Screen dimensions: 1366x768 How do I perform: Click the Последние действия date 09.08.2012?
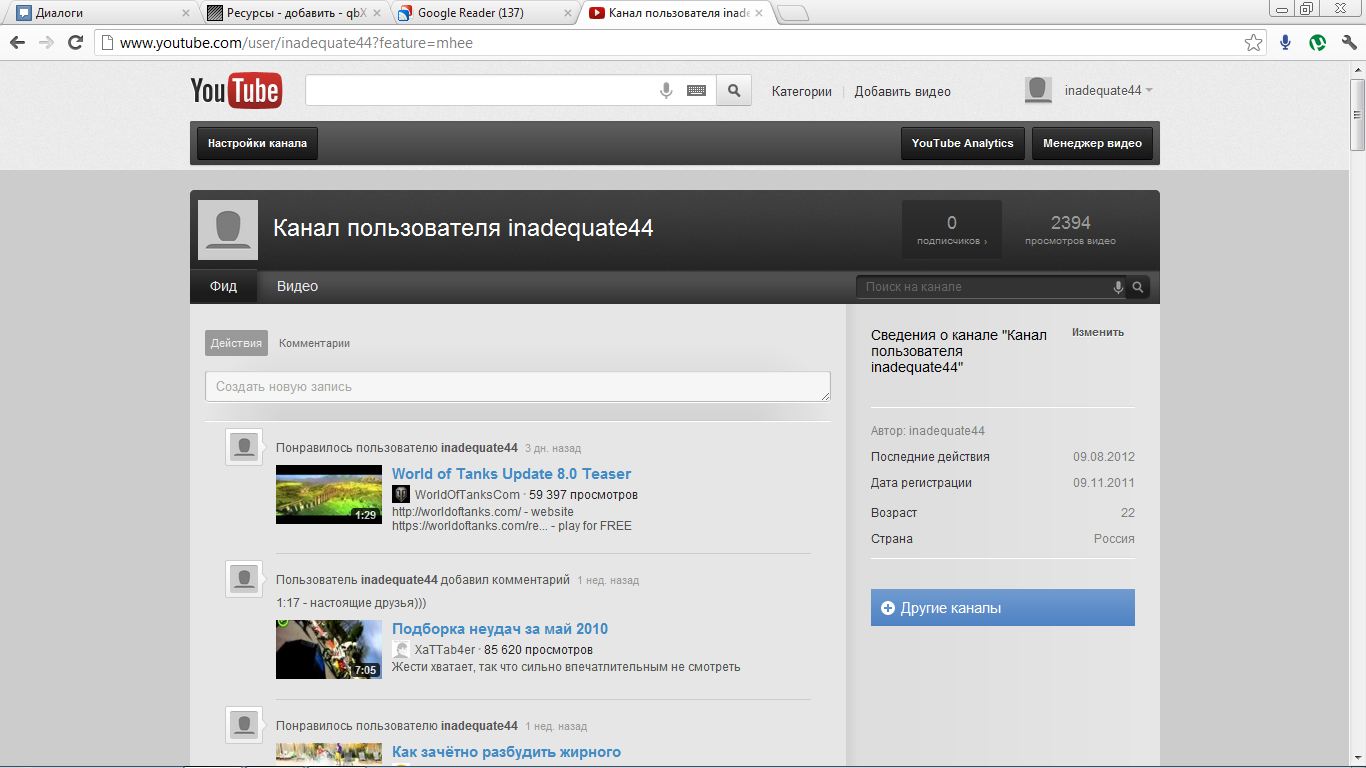coord(1104,457)
